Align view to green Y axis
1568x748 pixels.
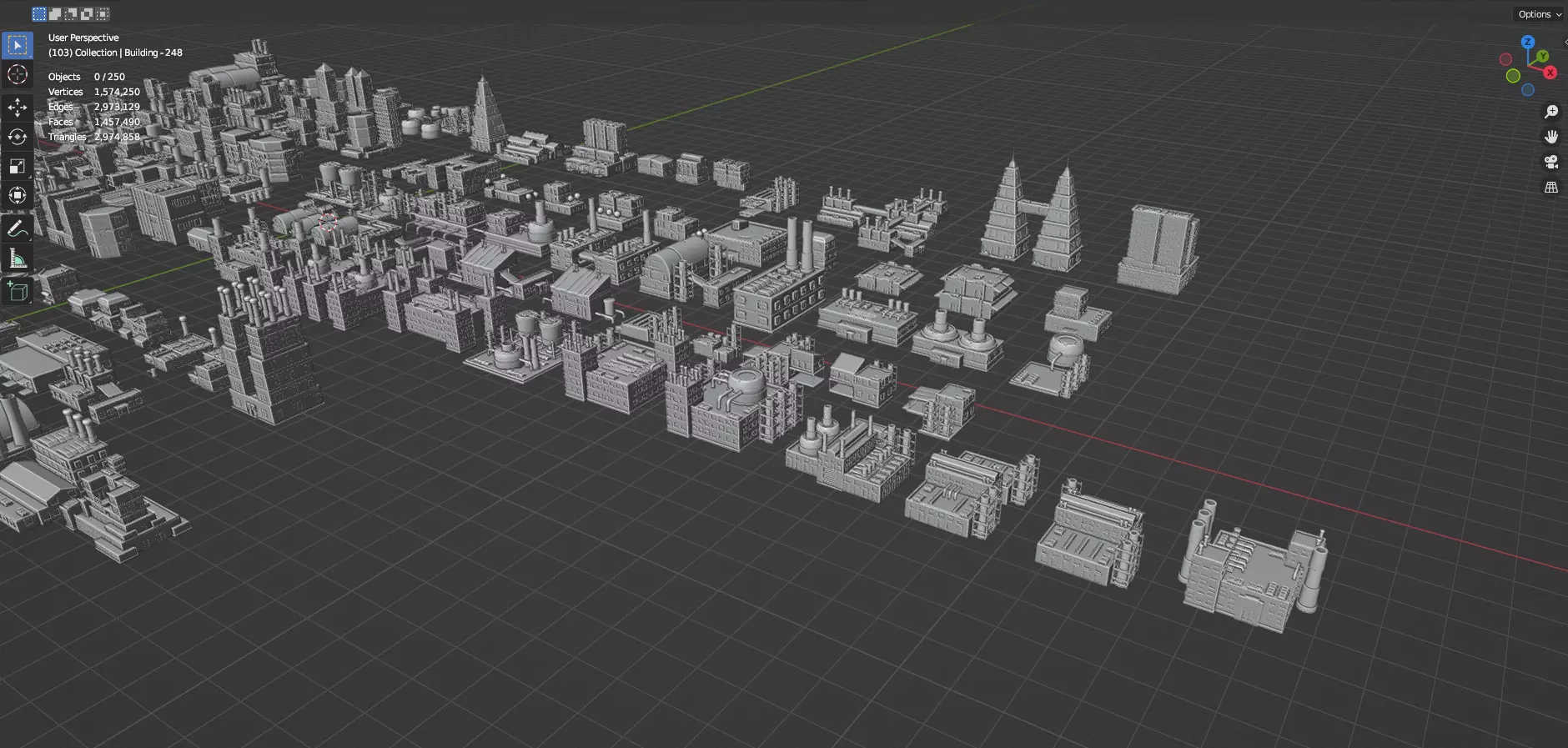pyautogui.click(x=1543, y=56)
